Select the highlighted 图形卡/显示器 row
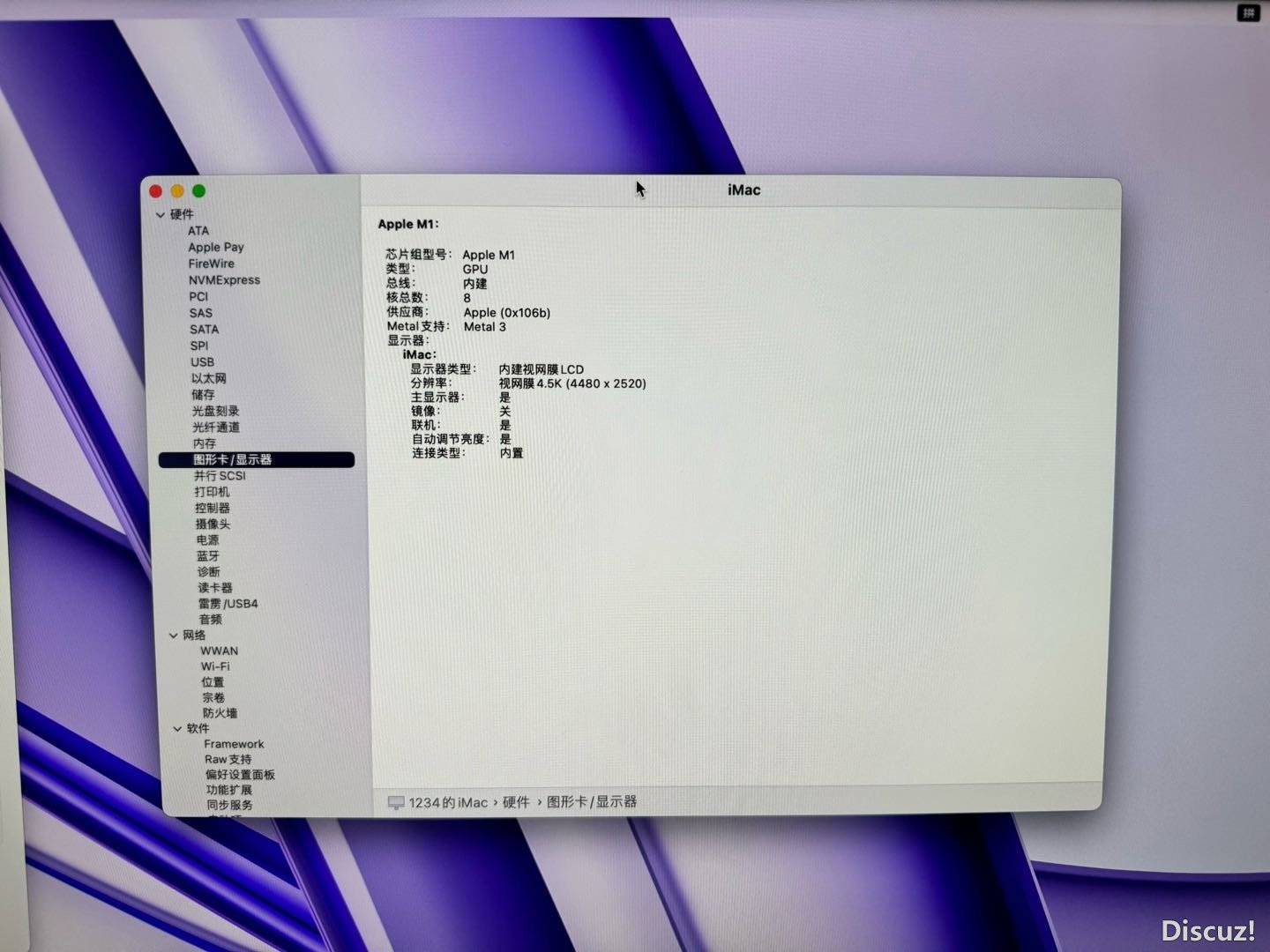This screenshot has width=1270, height=952. coord(257,460)
